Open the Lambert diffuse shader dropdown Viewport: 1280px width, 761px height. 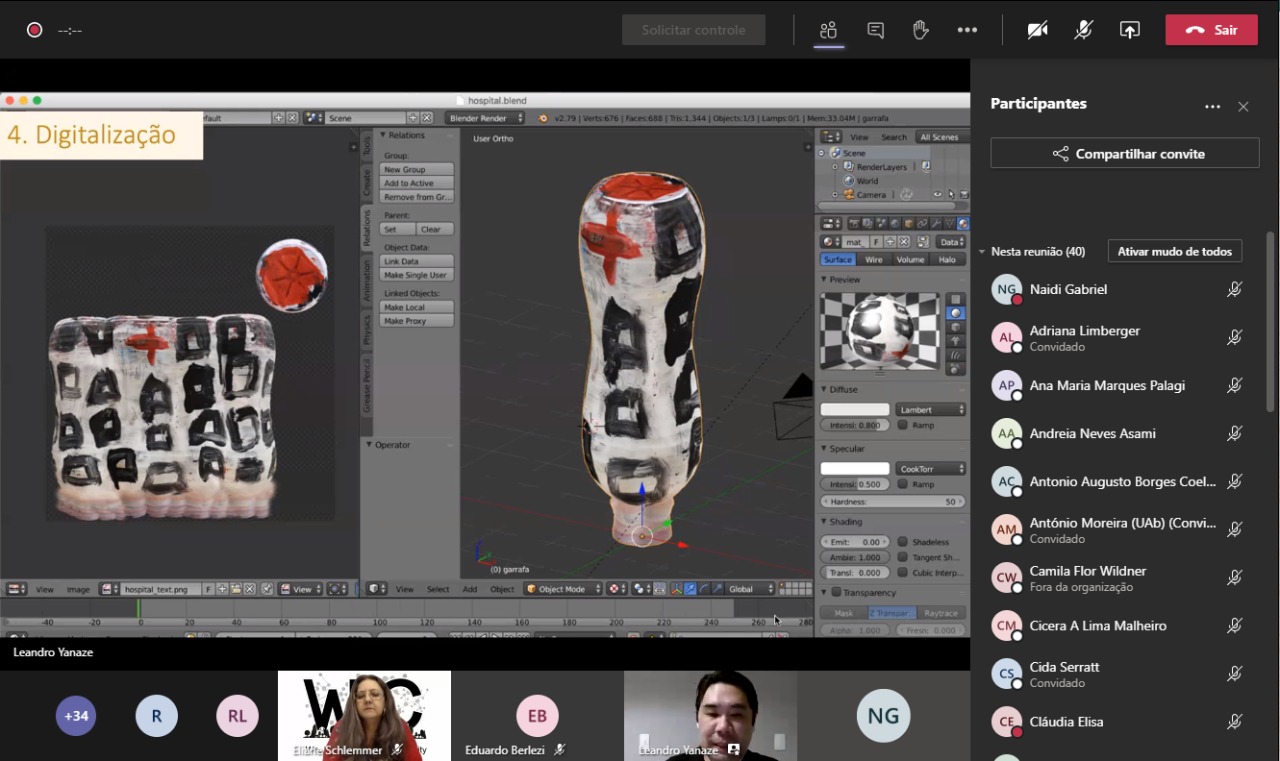coord(931,409)
